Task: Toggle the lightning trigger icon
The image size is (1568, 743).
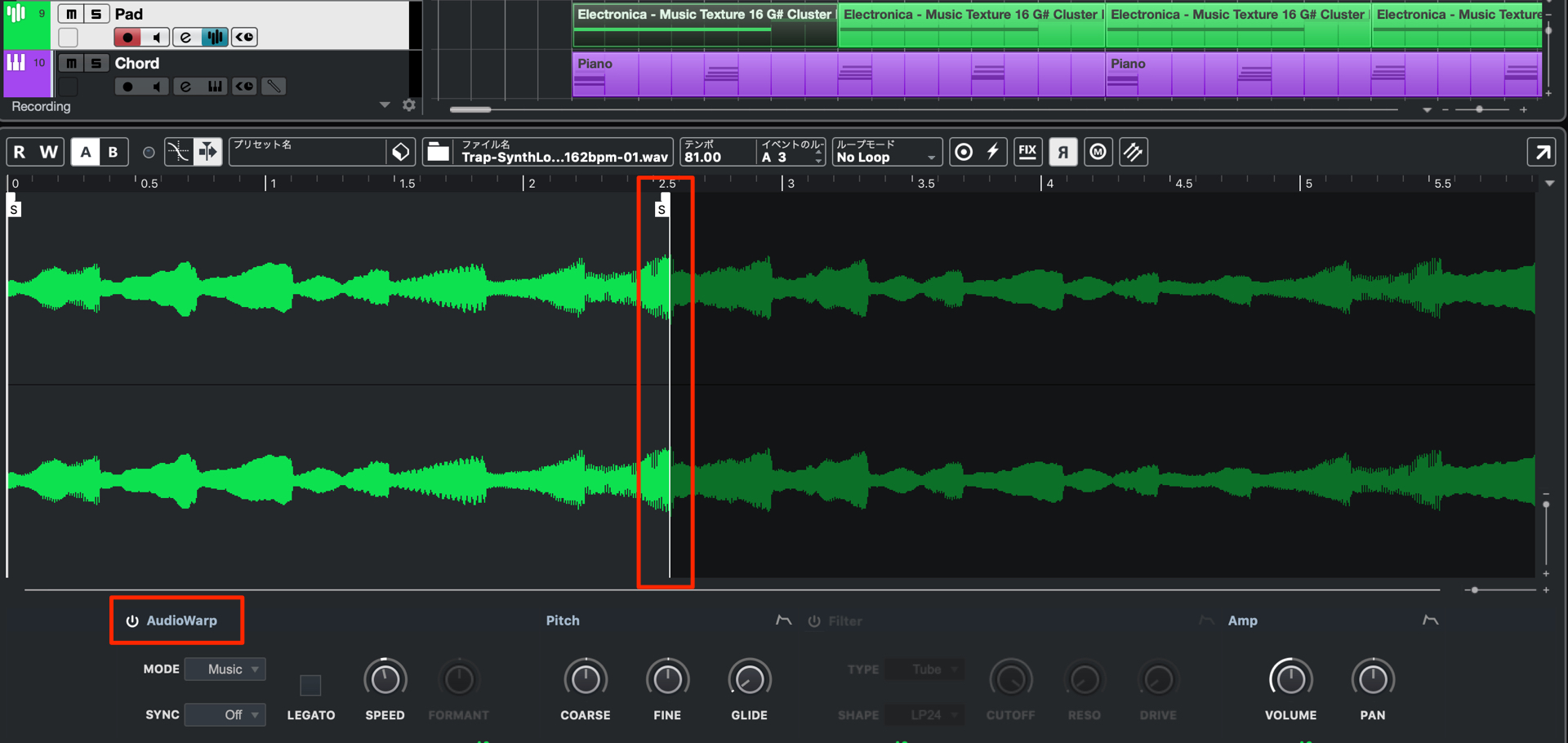Action: (x=993, y=152)
